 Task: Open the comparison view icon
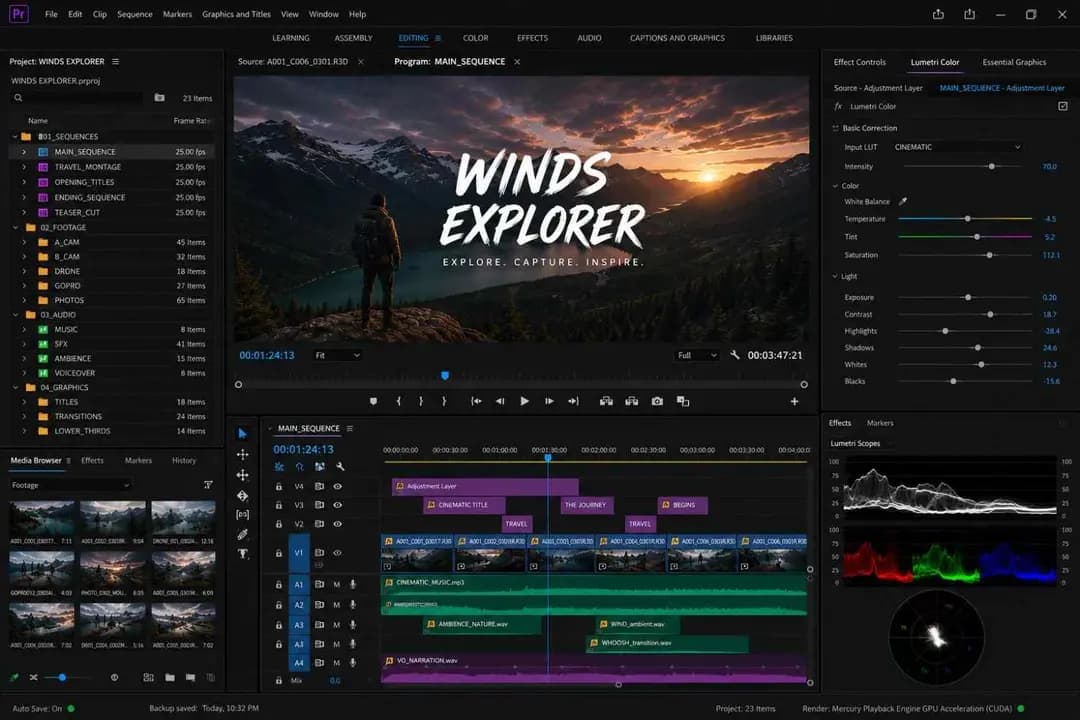[683, 401]
